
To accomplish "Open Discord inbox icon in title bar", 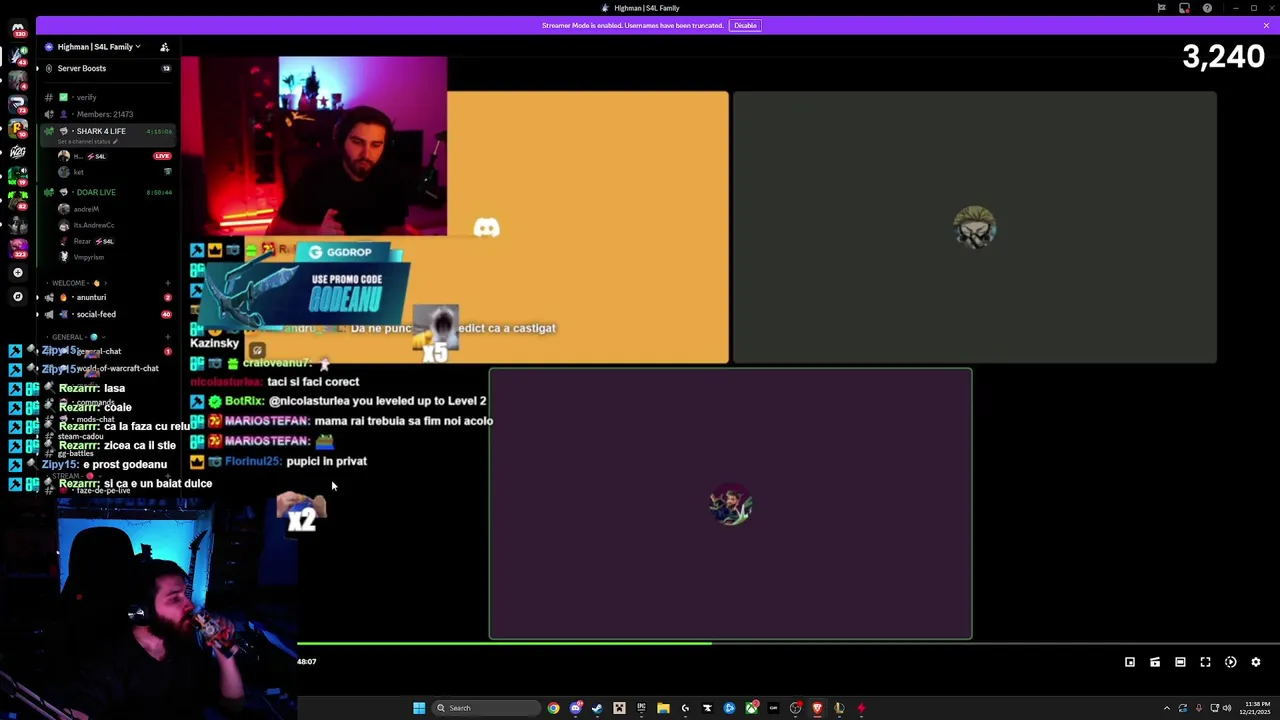I will click(x=1184, y=8).
